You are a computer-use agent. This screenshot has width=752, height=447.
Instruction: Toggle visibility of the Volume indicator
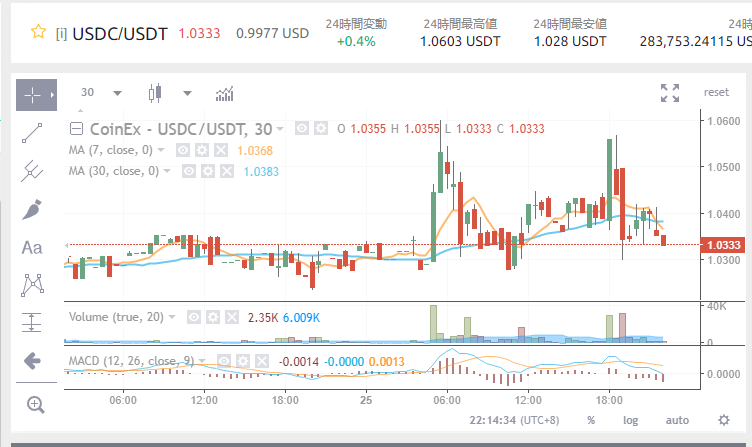click(195, 317)
